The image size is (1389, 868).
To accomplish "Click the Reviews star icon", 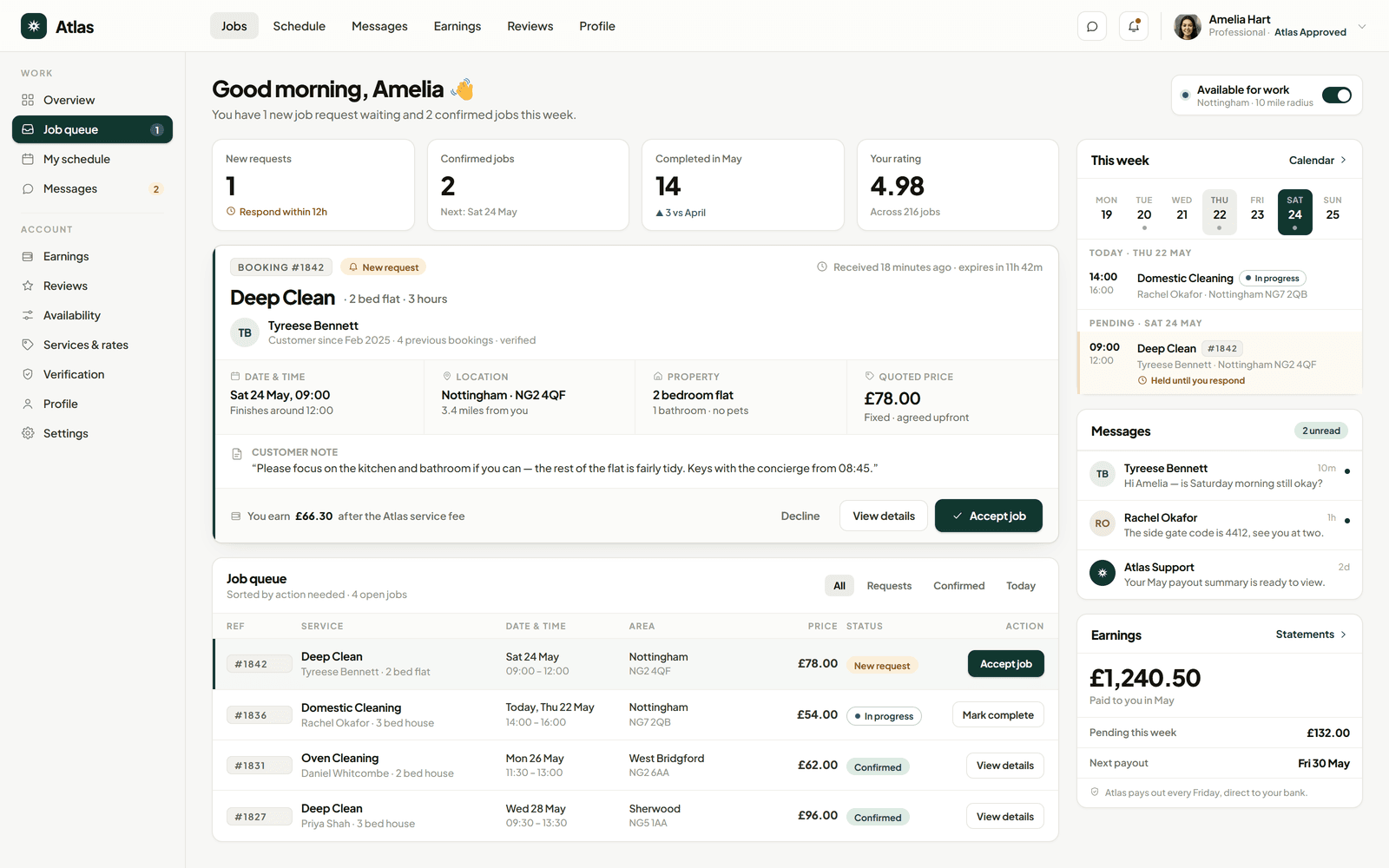I will tap(28, 286).
